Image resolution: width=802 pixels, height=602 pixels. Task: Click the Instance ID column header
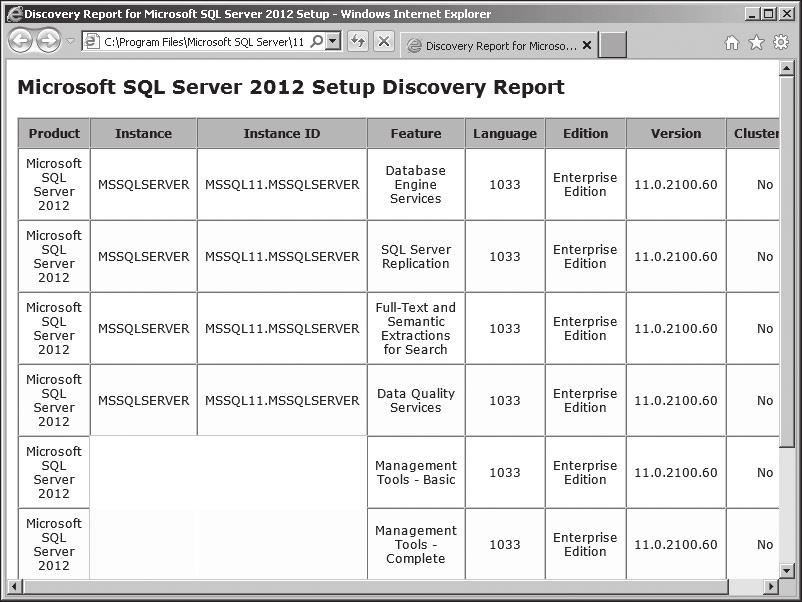[282, 133]
